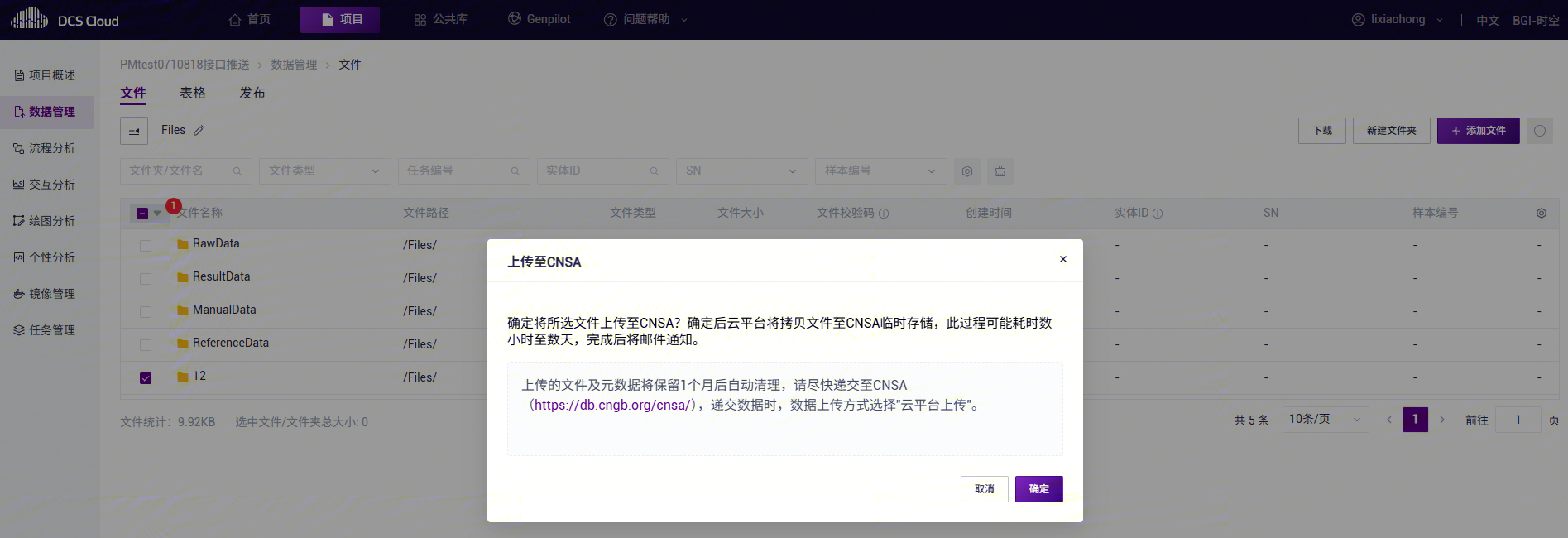Click the info icon next to 文件校验码
The image size is (1568, 538).
884,214
